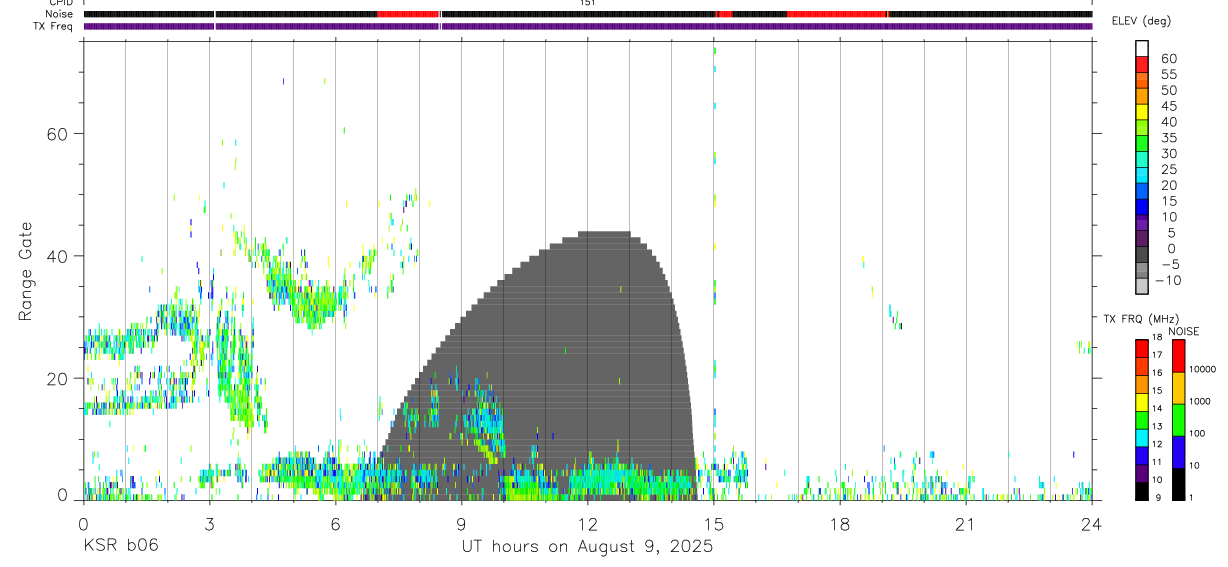Select the orange ELEV swatch between 50 and 45
Image resolution: width=1228 pixels, height=567 pixels.
(x=1142, y=97)
